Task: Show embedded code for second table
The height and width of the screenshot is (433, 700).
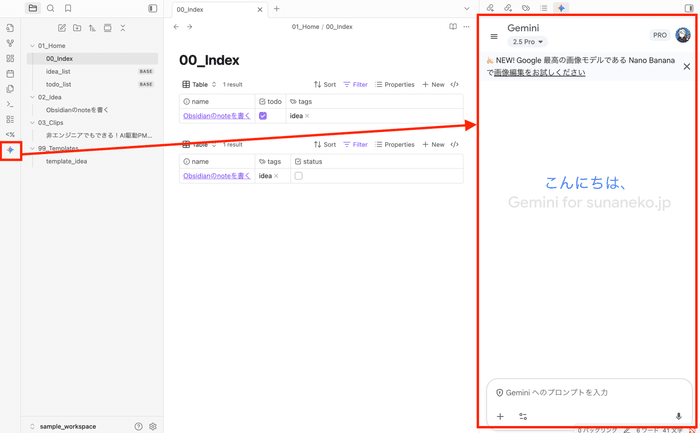Action: pos(454,144)
